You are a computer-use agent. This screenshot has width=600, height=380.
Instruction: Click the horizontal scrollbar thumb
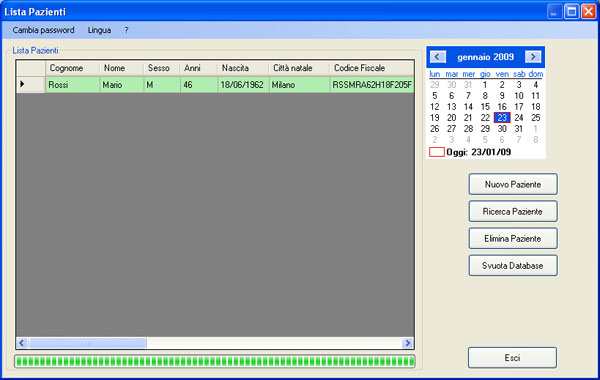(87, 343)
